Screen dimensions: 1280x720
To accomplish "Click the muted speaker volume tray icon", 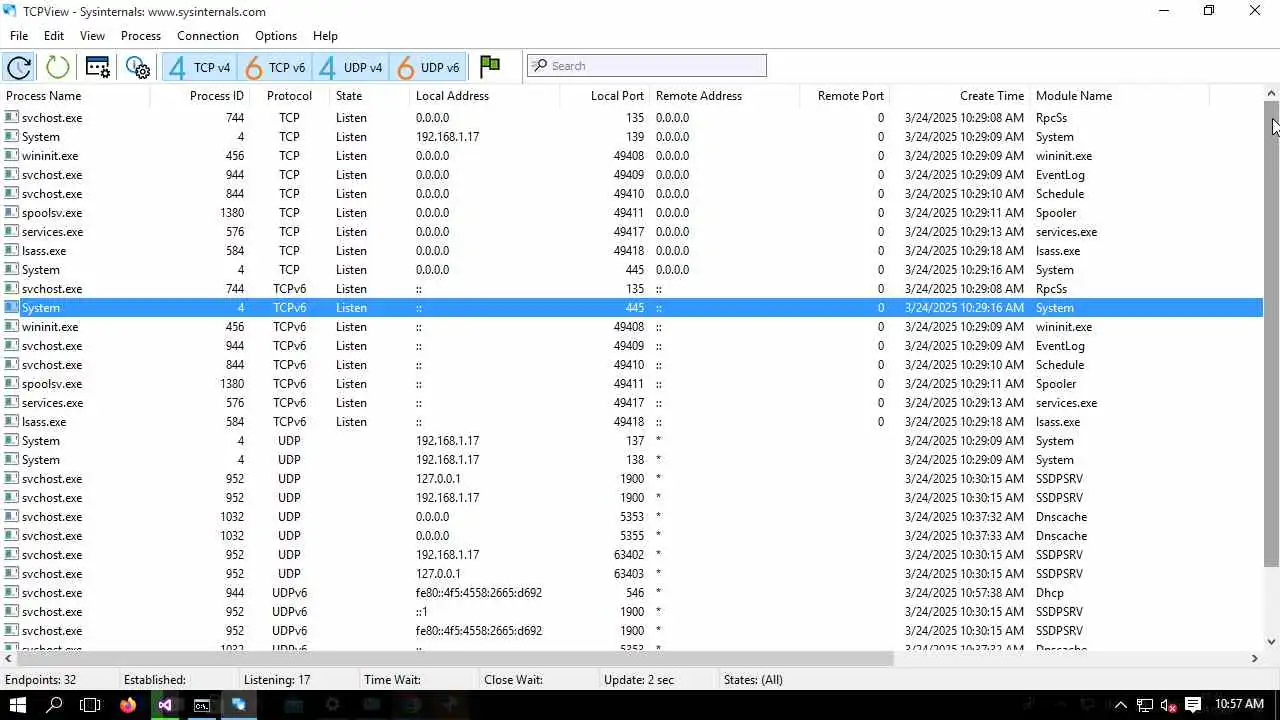I will [x=1168, y=705].
